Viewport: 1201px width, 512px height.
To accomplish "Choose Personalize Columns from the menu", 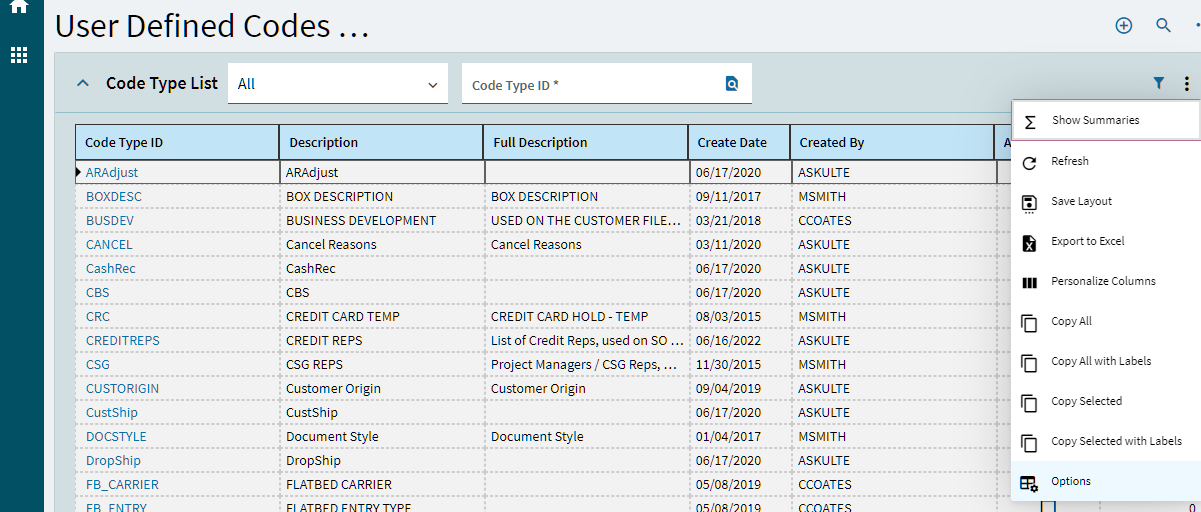I will (1102, 281).
